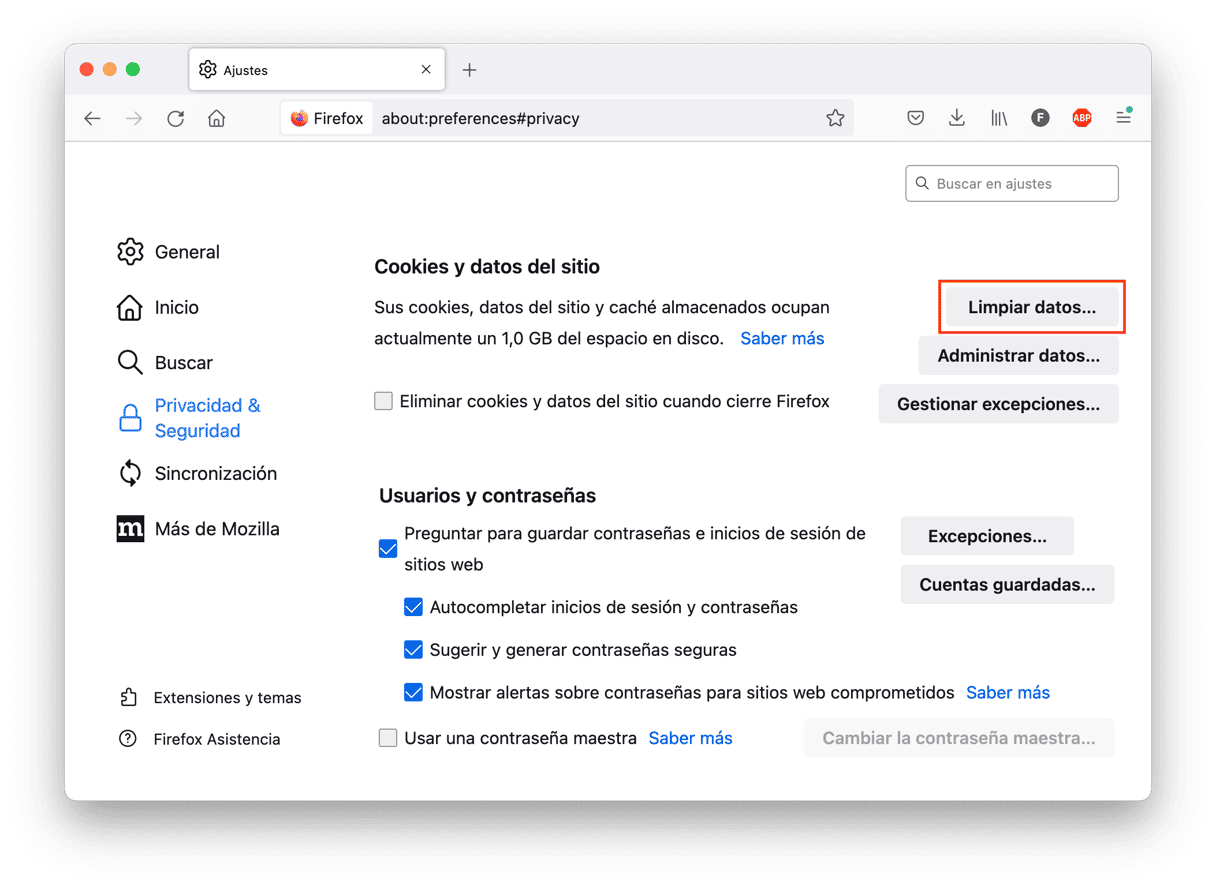
Task: Click Gestionar excepciones button
Action: click(x=998, y=404)
